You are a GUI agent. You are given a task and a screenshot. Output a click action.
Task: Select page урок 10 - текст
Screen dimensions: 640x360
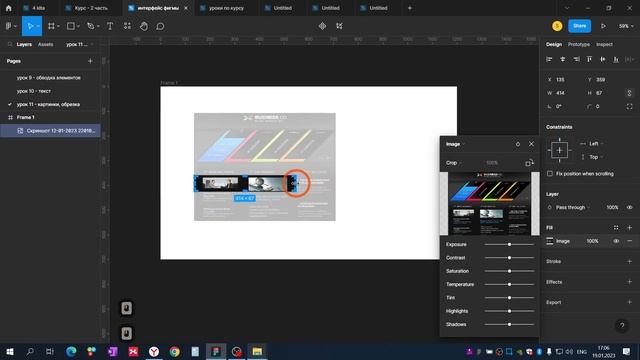tap(34, 91)
